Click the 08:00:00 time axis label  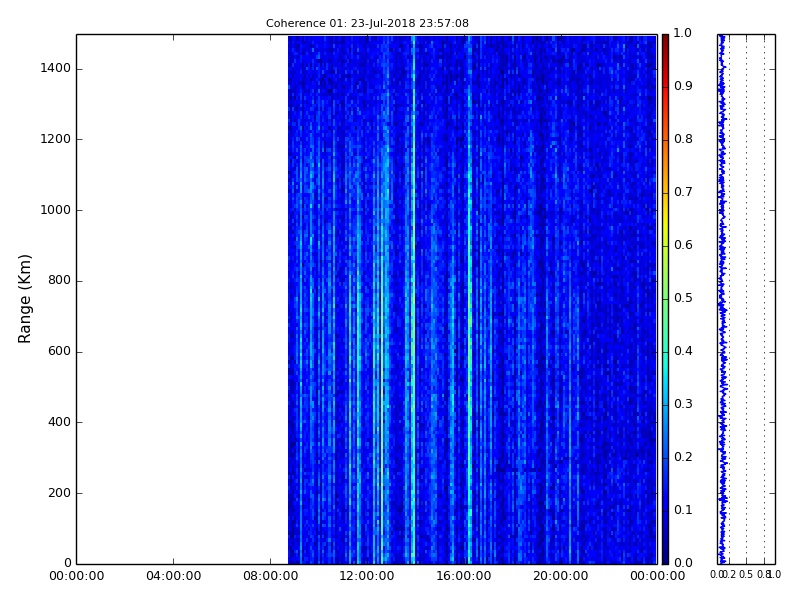pos(270,576)
